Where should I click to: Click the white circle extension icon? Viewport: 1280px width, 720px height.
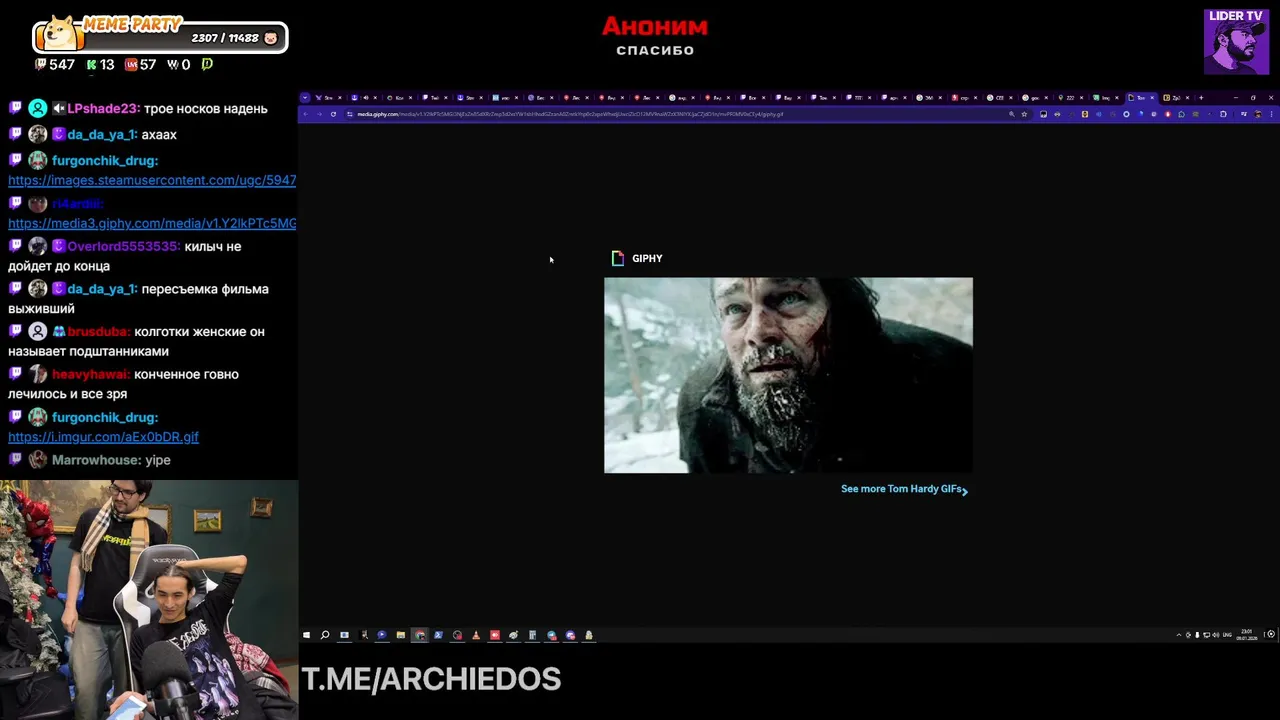pyautogui.click(x=1126, y=114)
